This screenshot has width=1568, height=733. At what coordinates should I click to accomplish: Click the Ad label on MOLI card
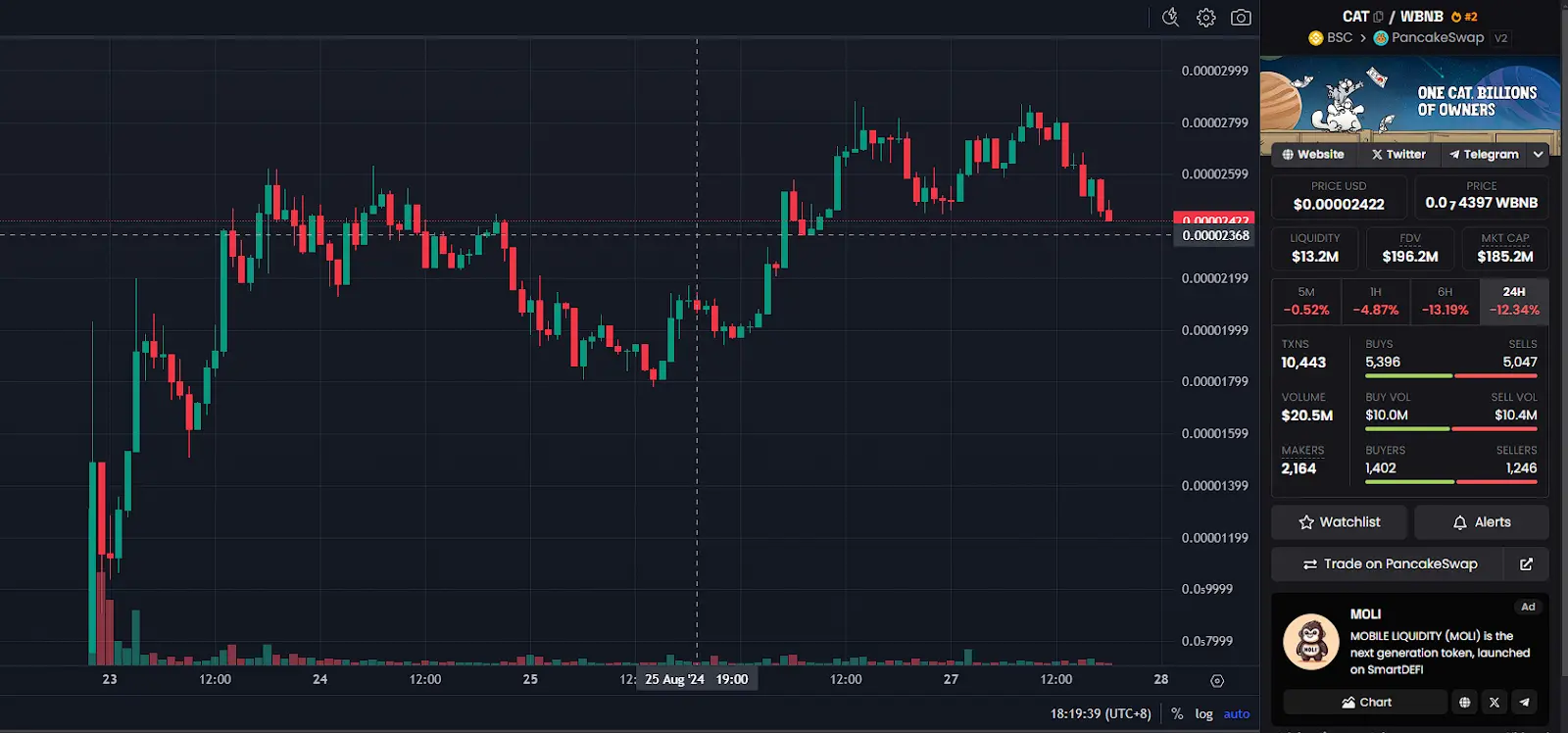(1528, 608)
